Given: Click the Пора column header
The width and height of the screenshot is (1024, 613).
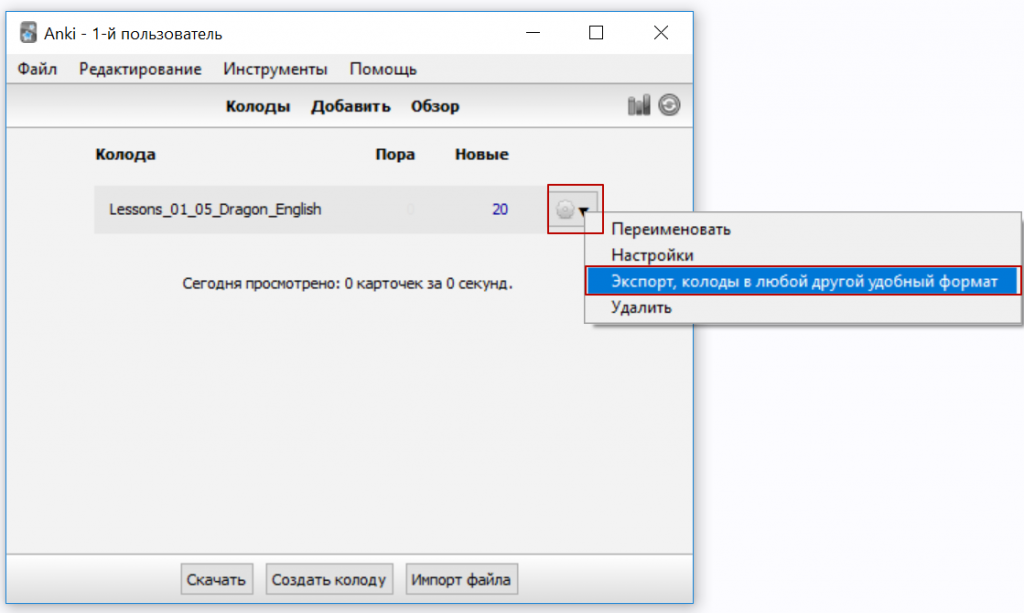Looking at the screenshot, I should (395, 155).
